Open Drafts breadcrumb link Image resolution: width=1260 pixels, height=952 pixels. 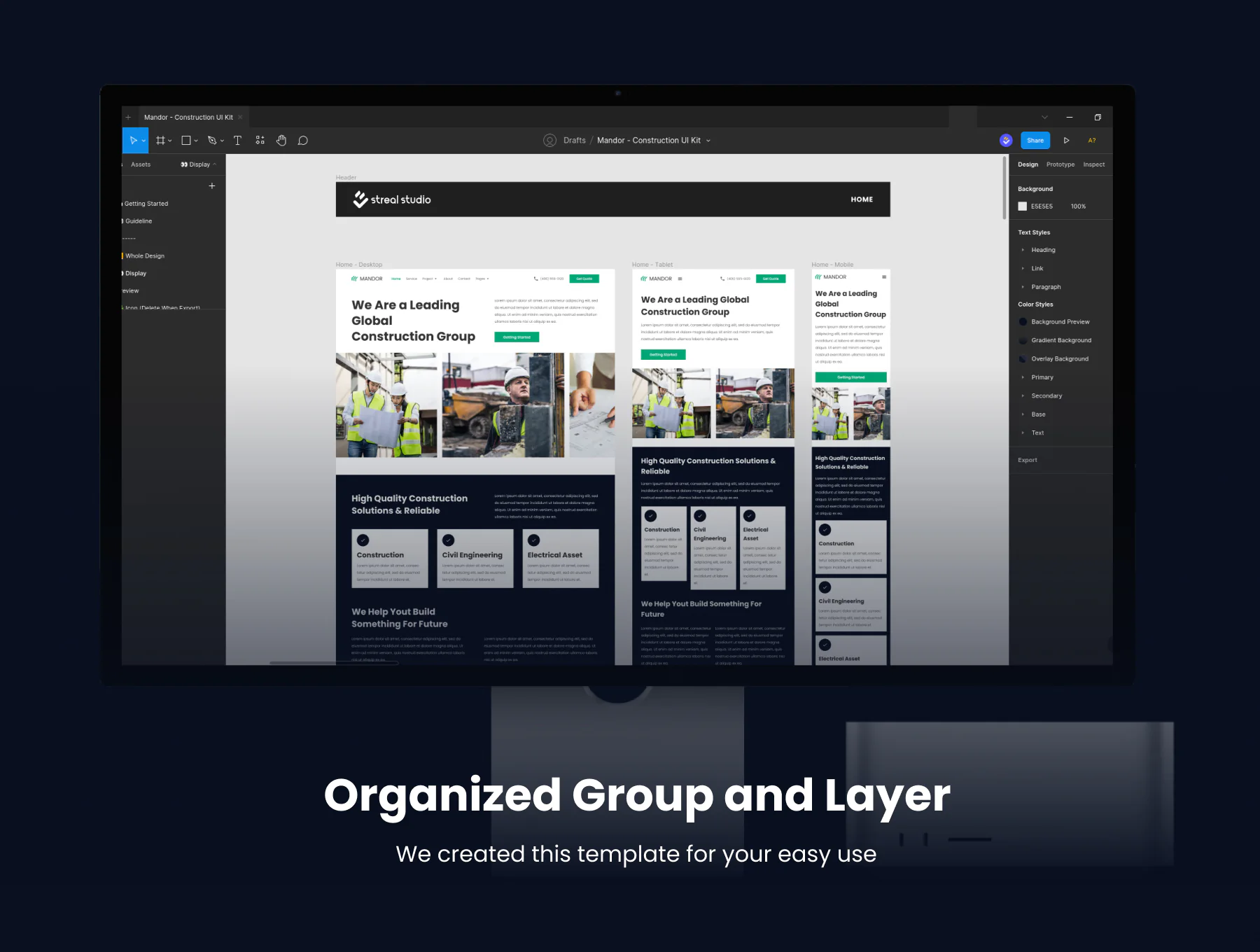(x=575, y=141)
